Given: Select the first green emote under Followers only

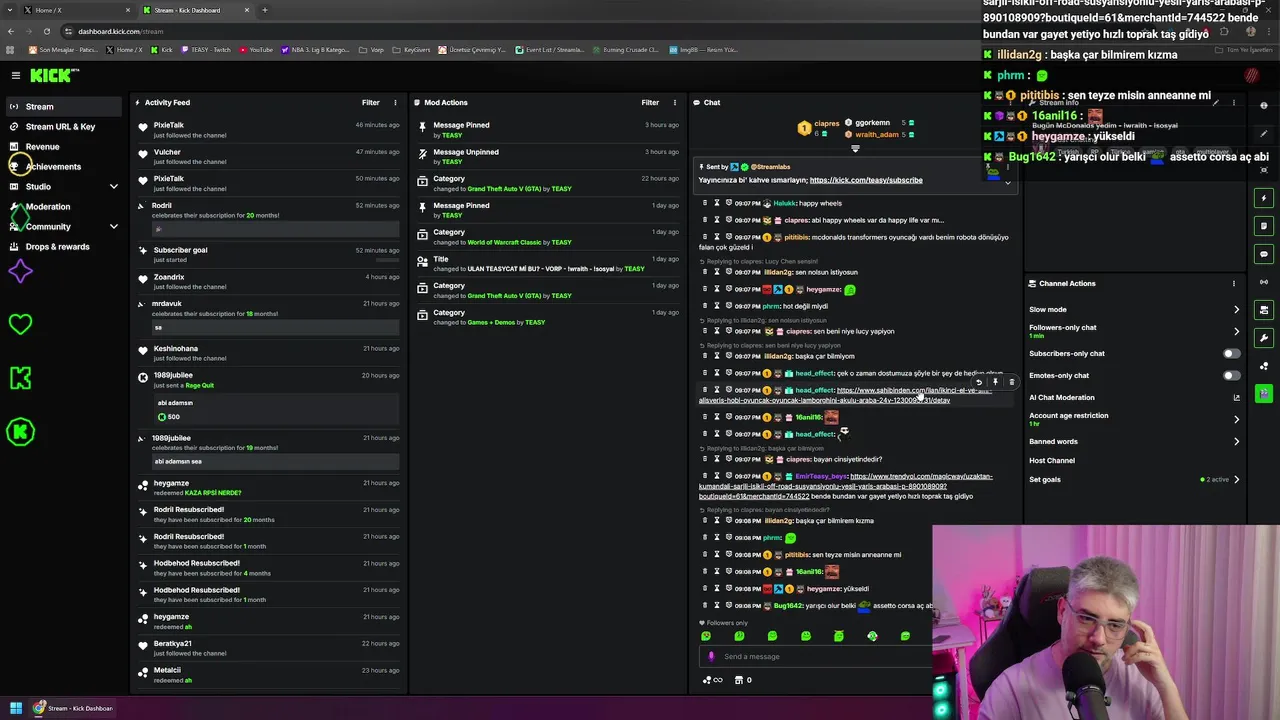Looking at the screenshot, I should pyautogui.click(x=706, y=636).
